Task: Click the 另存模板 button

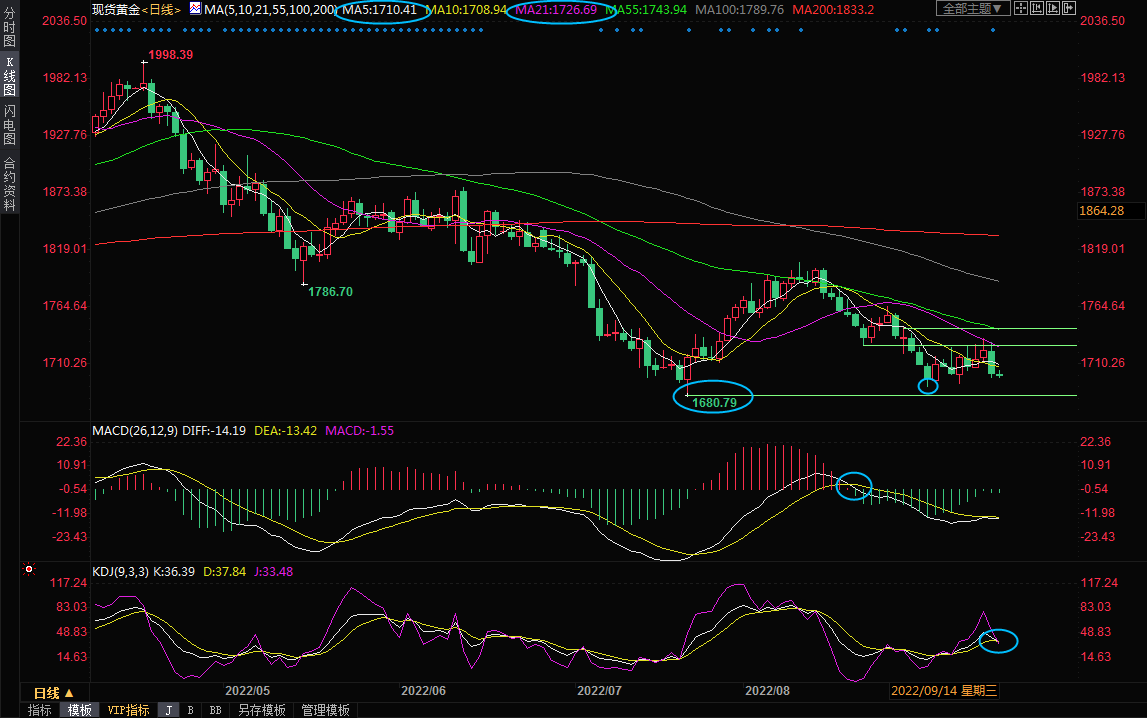Action: 261,710
